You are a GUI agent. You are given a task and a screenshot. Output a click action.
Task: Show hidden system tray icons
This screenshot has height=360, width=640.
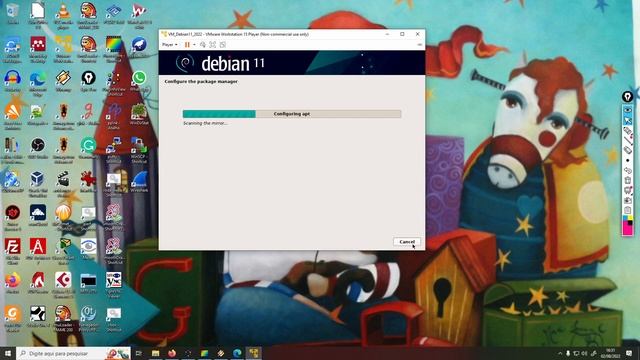(x=560, y=353)
